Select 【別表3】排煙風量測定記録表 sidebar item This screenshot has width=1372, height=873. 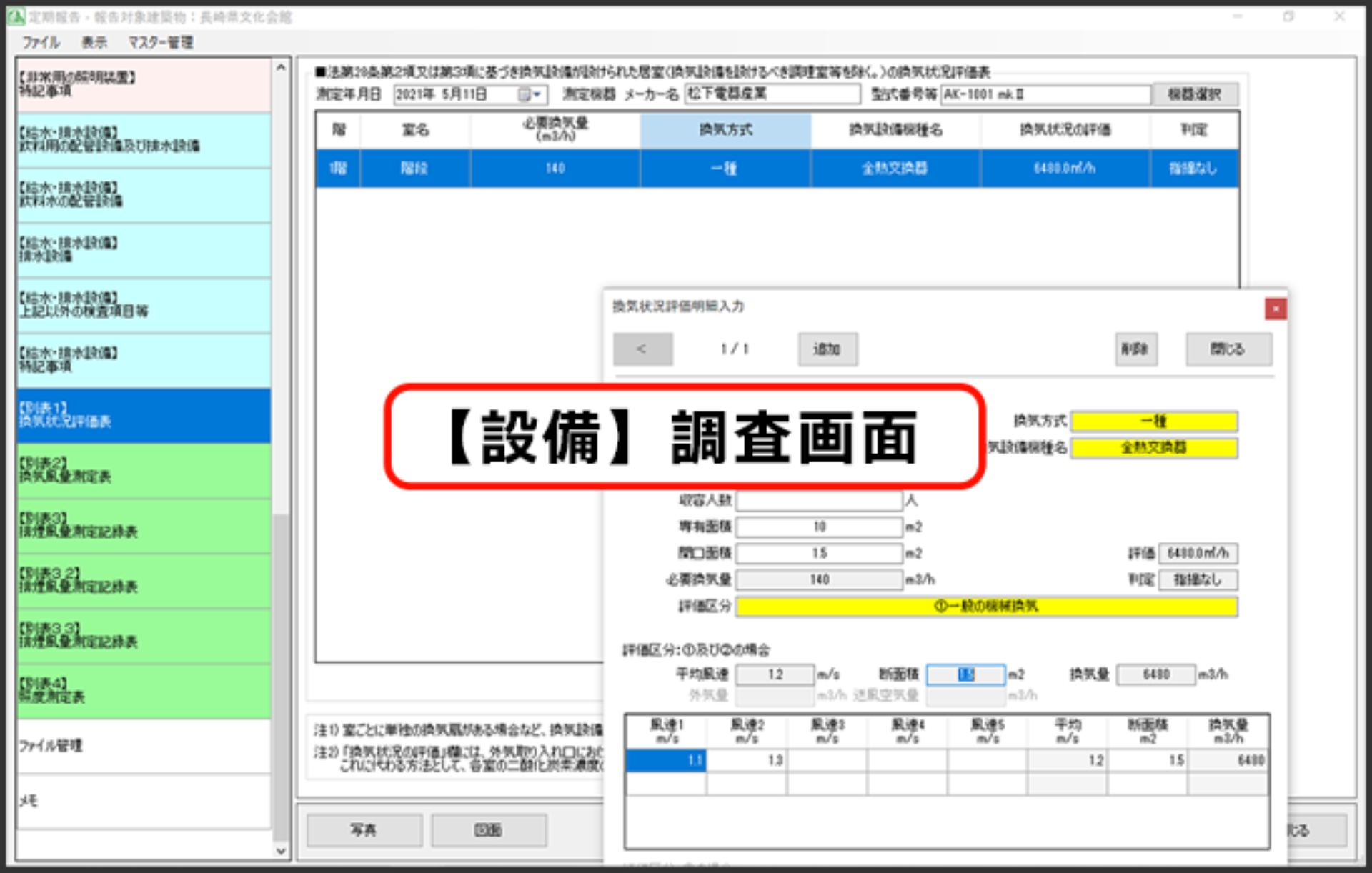(x=144, y=525)
